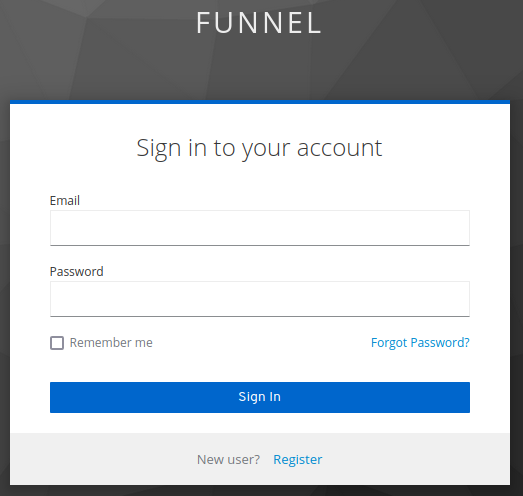Select the Register link for new users
Viewport: 523px width, 496px height.
(298, 459)
